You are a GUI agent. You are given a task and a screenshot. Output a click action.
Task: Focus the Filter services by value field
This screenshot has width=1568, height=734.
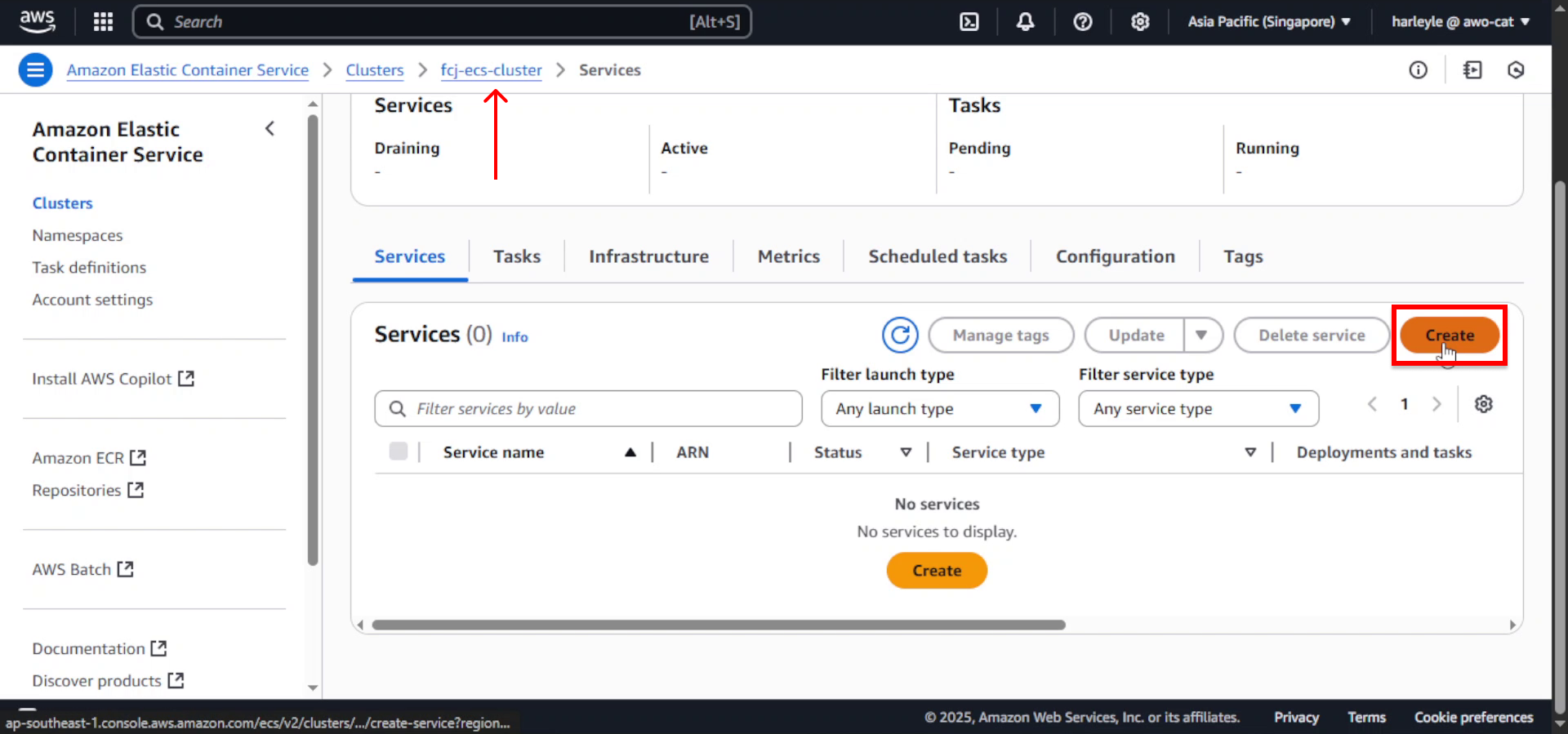tap(588, 408)
